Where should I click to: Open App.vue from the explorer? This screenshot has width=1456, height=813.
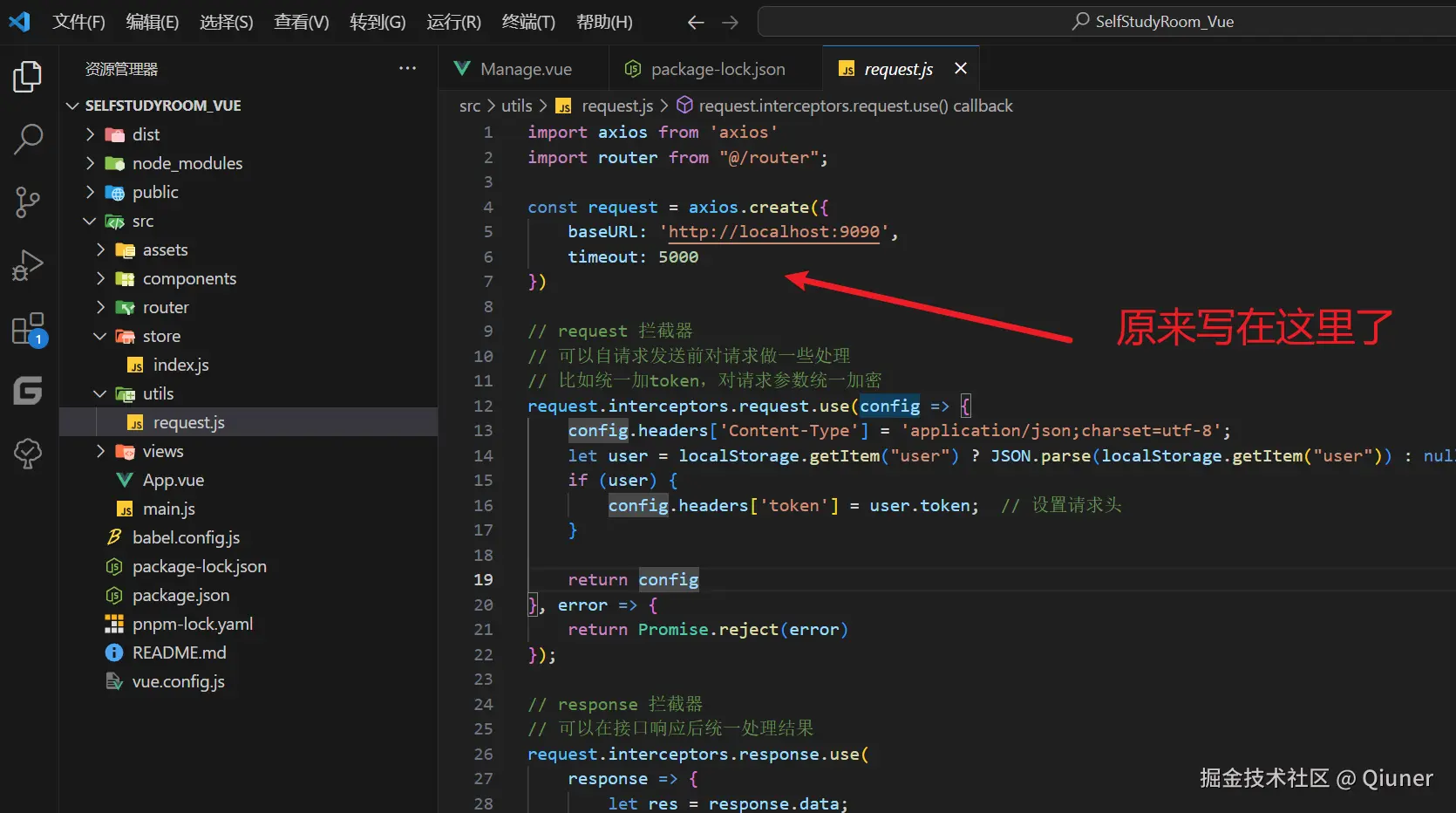coord(173,480)
